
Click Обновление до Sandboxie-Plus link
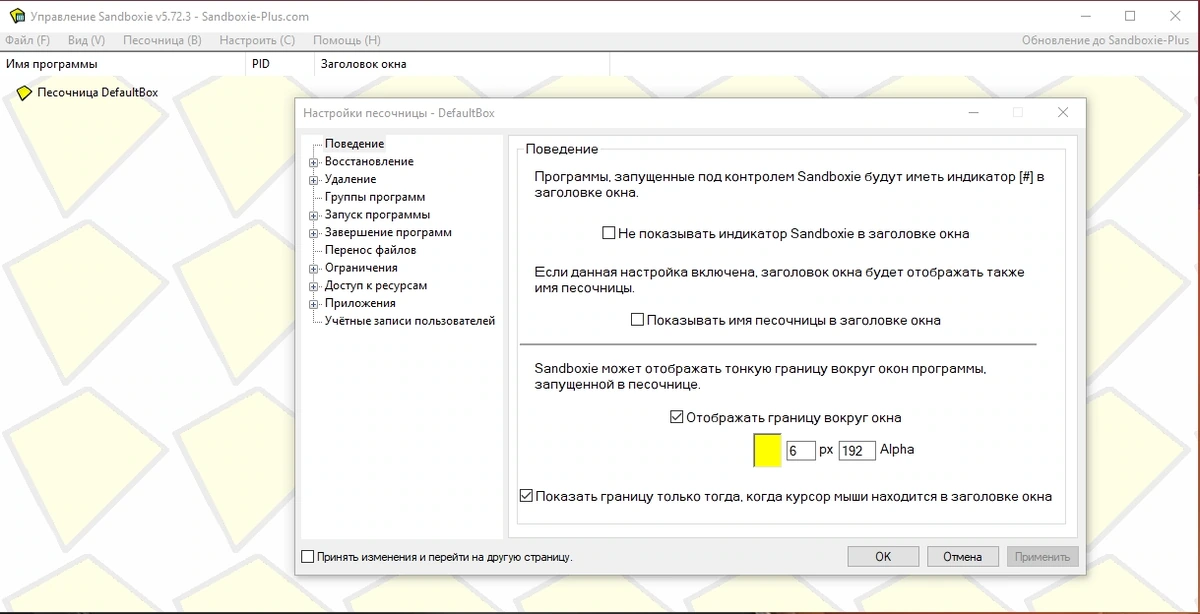tap(1107, 41)
